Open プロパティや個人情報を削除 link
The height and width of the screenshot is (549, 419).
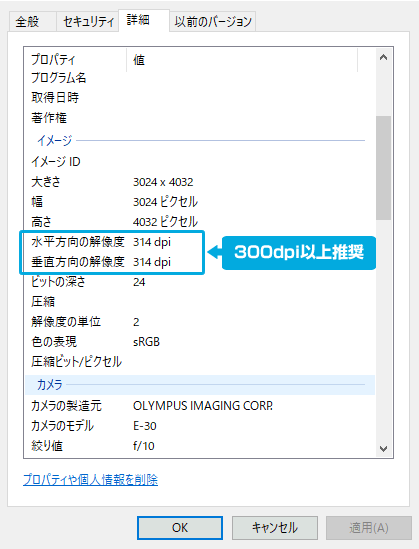90,479
